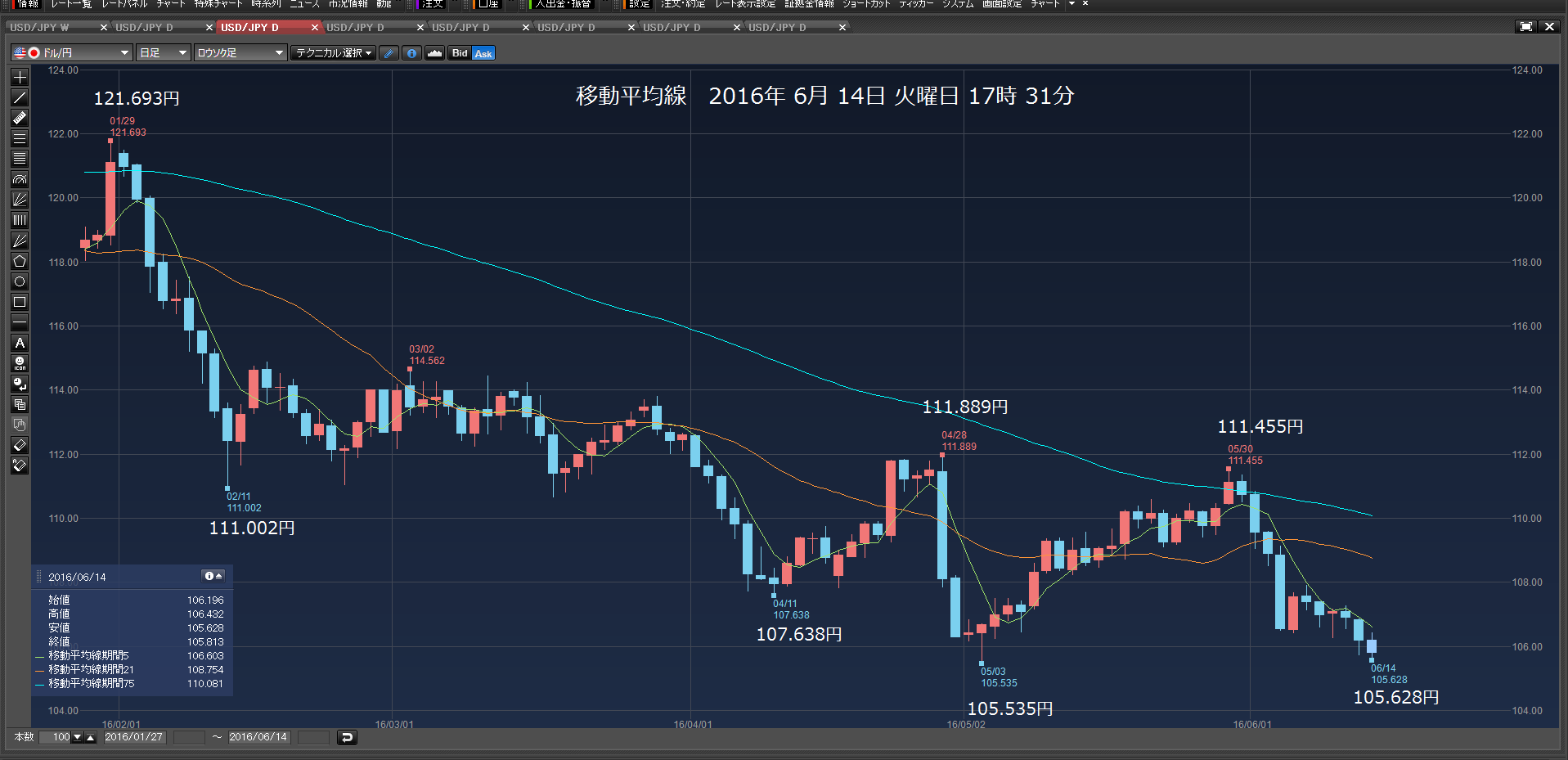This screenshot has height=760, width=1568.
Task: Select the Gann angle lines tool
Action: point(20,241)
